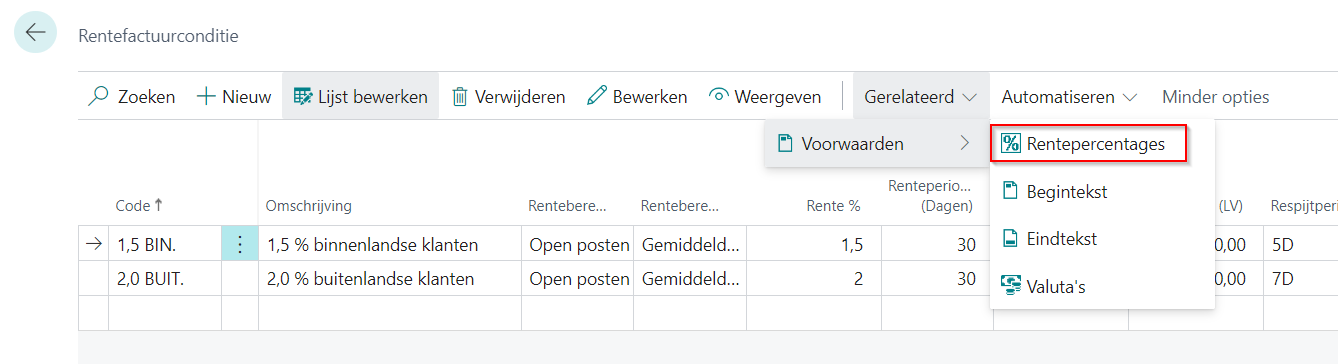Sort by the Code column header
This screenshot has width=1338, height=364.
(139, 205)
